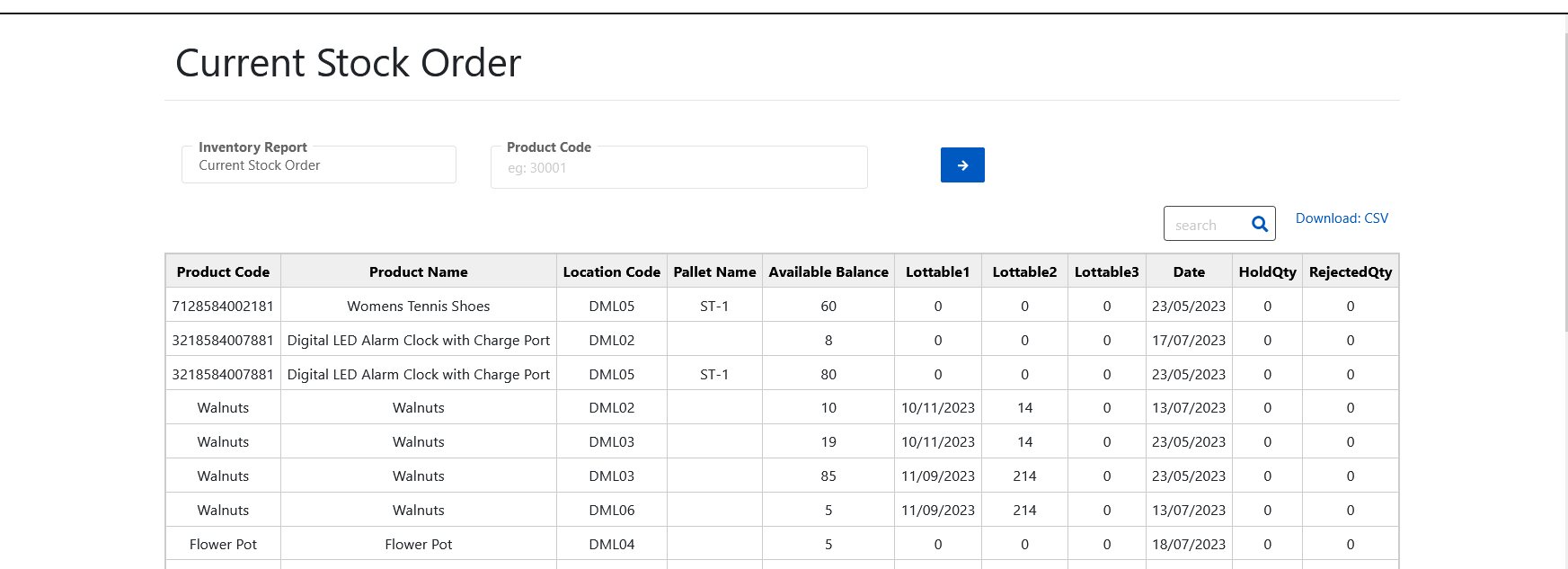Click the Pallet Name column header
1568x569 pixels.
pyautogui.click(x=714, y=271)
